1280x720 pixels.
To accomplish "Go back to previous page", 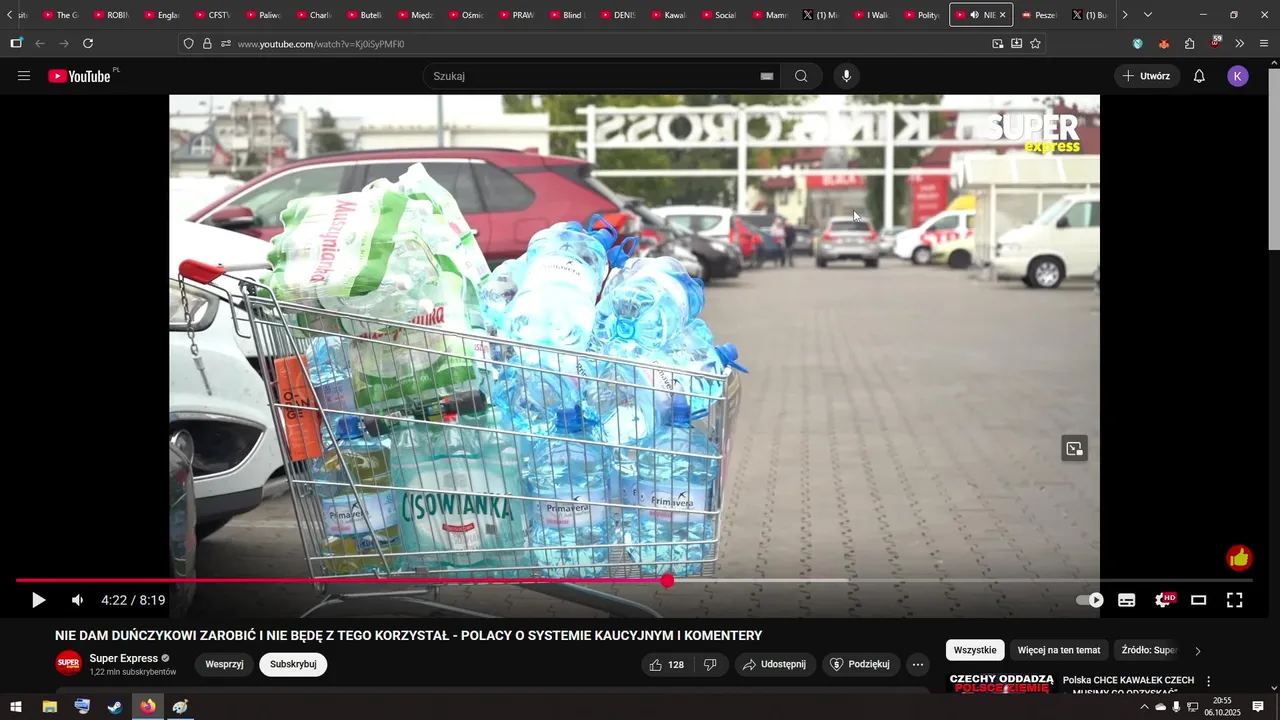I will [40, 43].
